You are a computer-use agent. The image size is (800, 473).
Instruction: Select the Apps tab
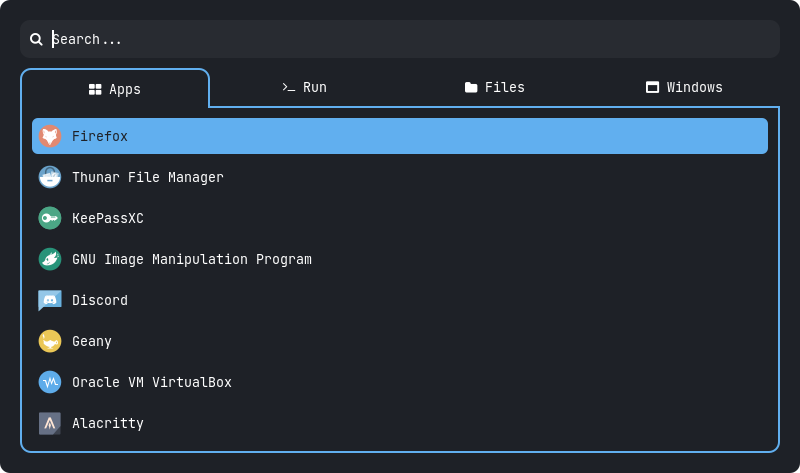click(x=115, y=89)
